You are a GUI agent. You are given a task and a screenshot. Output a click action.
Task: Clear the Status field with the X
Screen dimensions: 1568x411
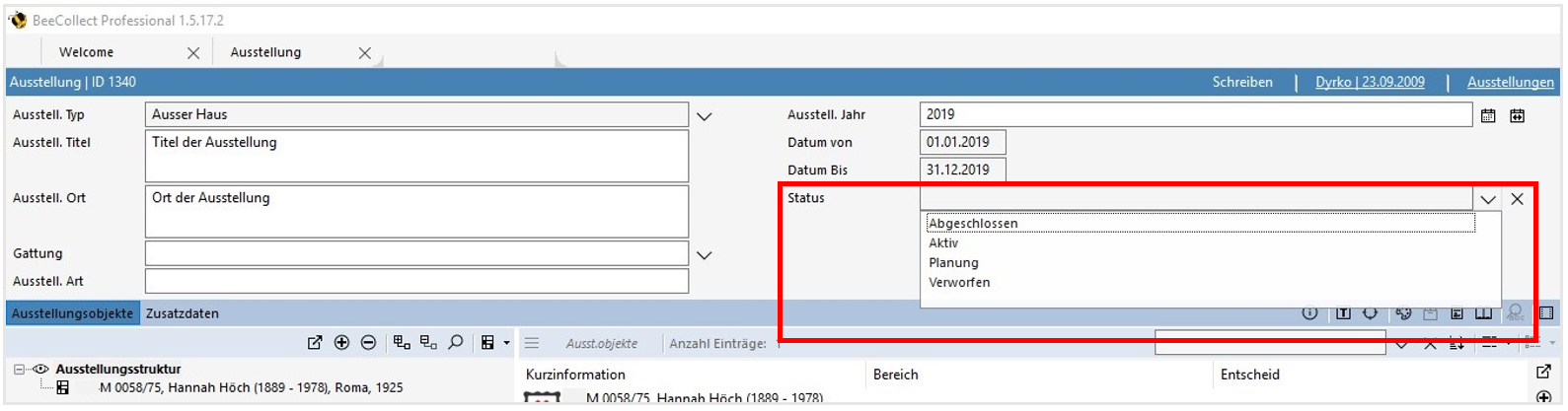pyautogui.click(x=1518, y=199)
